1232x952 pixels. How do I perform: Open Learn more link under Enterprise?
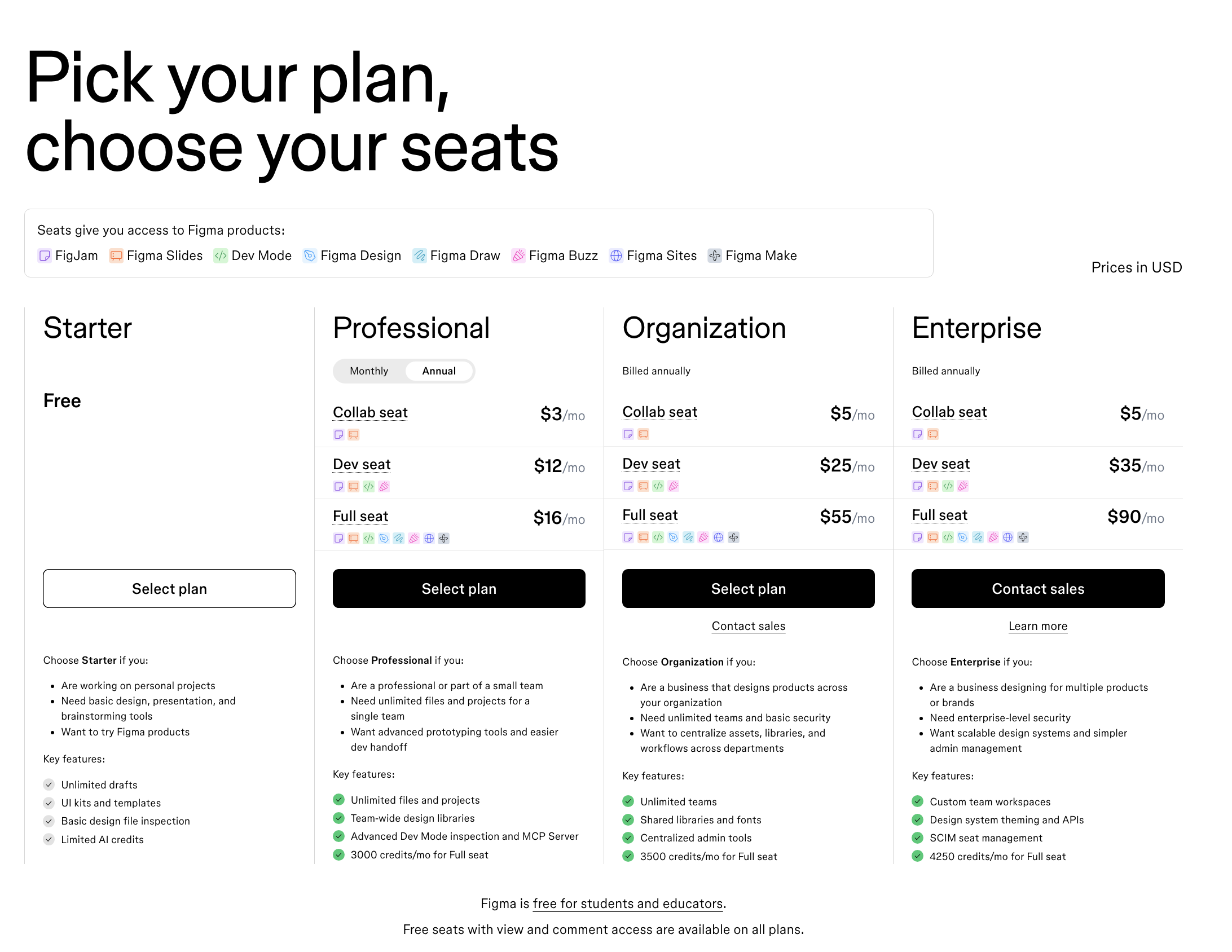pyautogui.click(x=1037, y=626)
